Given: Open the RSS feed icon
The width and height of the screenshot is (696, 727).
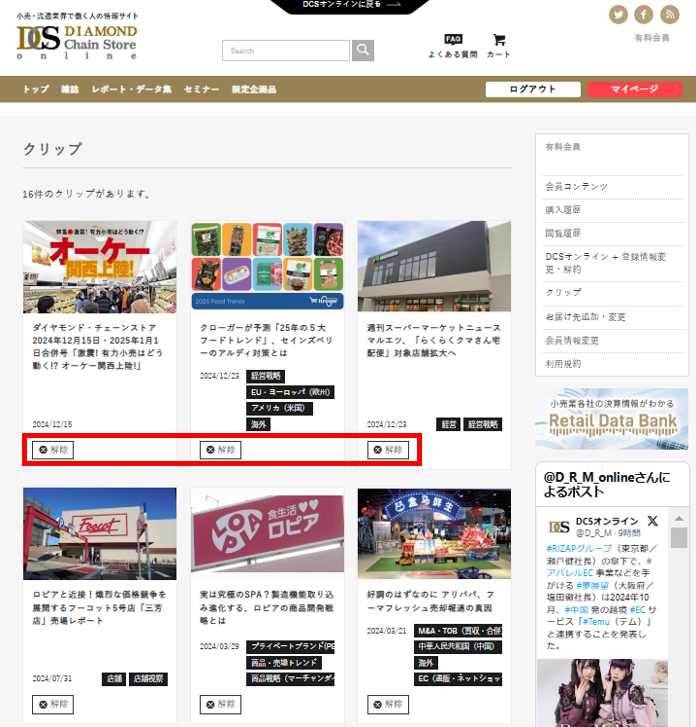Looking at the screenshot, I should (669, 14).
